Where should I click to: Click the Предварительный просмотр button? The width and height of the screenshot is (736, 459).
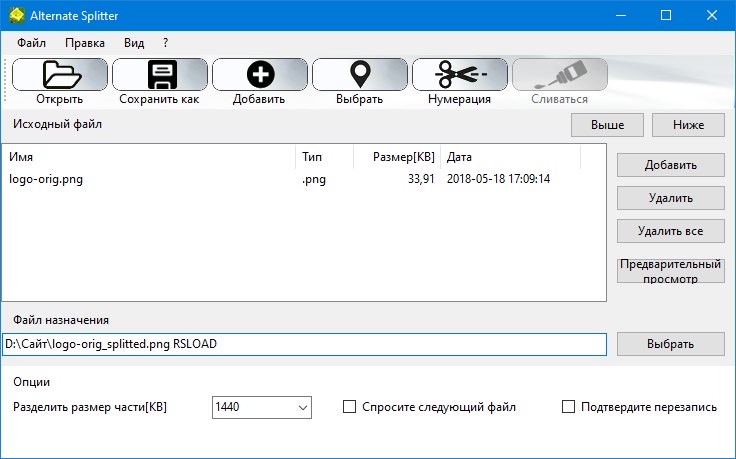[671, 271]
